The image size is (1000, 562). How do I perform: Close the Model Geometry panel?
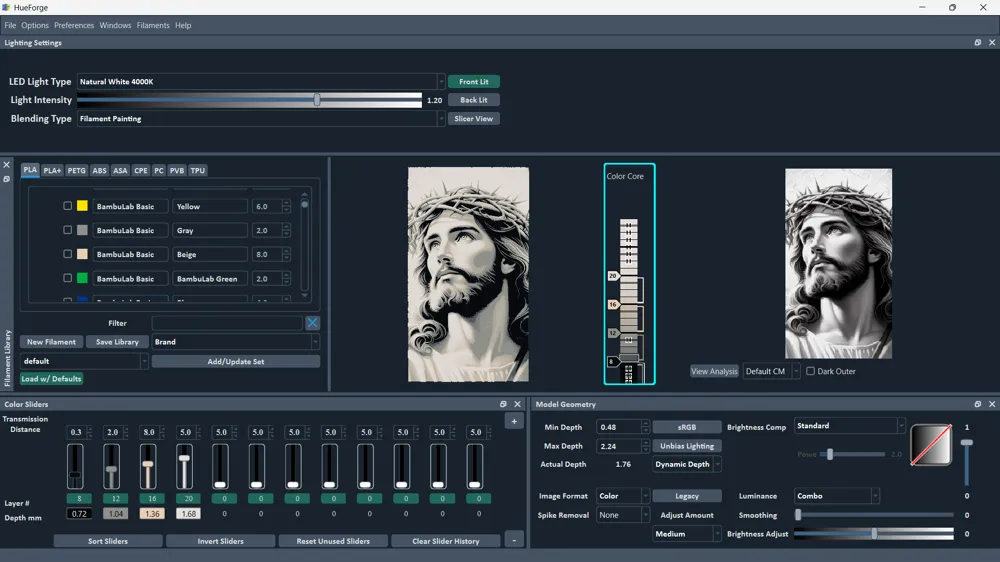(x=992, y=404)
